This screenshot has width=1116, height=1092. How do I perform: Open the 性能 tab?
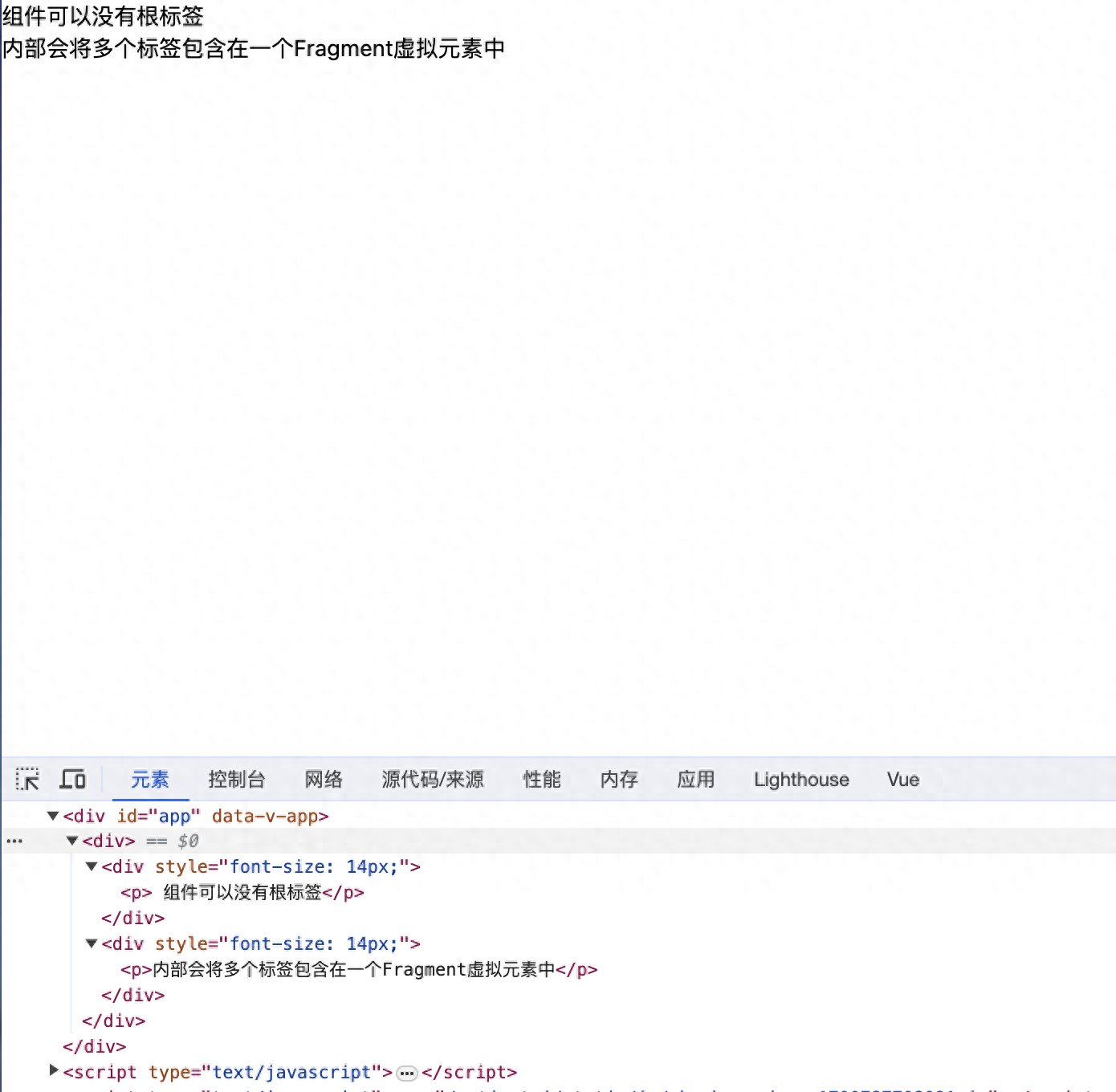point(542,779)
